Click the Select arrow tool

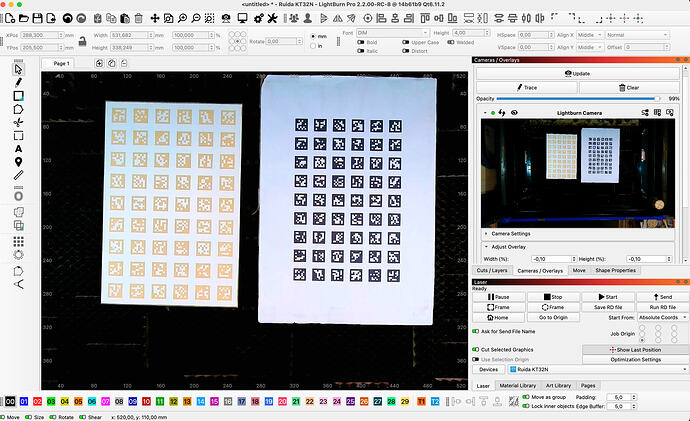point(18,69)
